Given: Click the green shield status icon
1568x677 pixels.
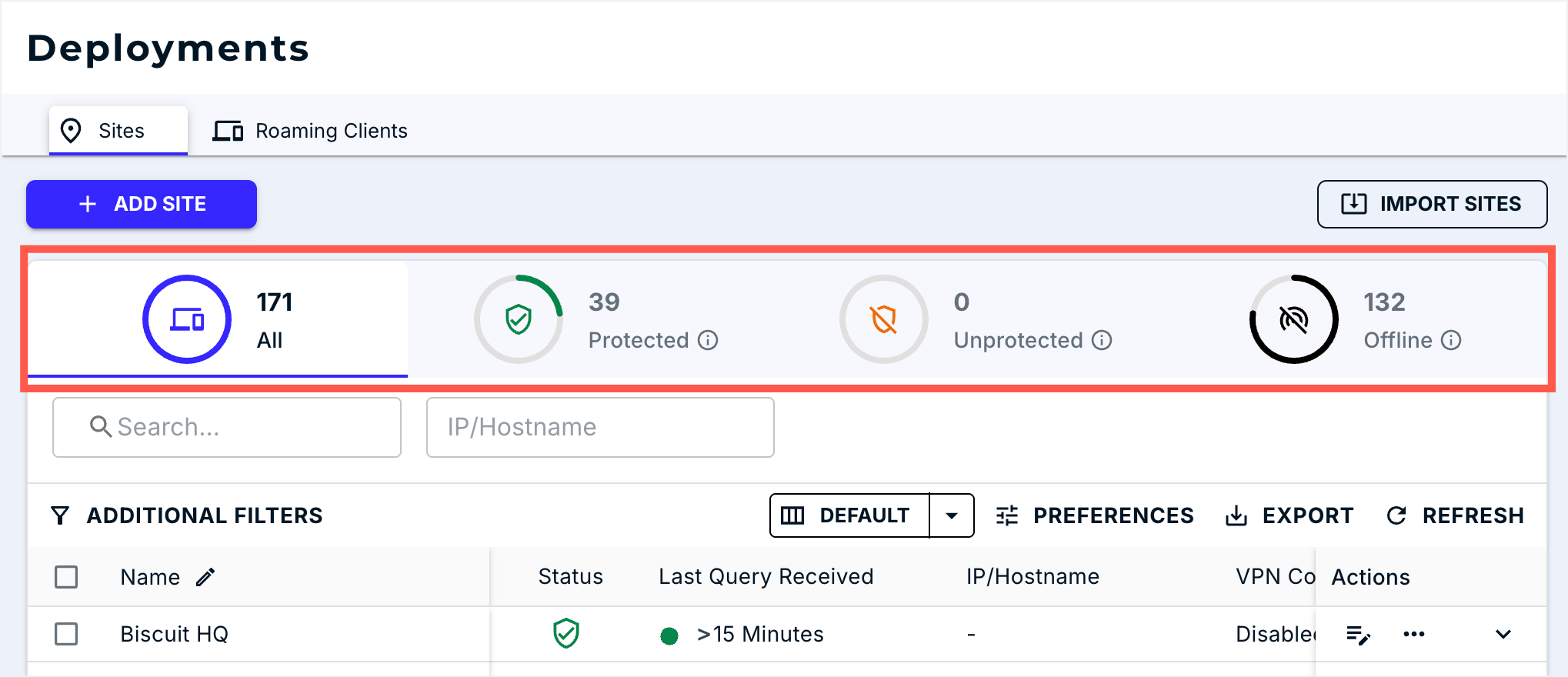Looking at the screenshot, I should tap(566, 633).
